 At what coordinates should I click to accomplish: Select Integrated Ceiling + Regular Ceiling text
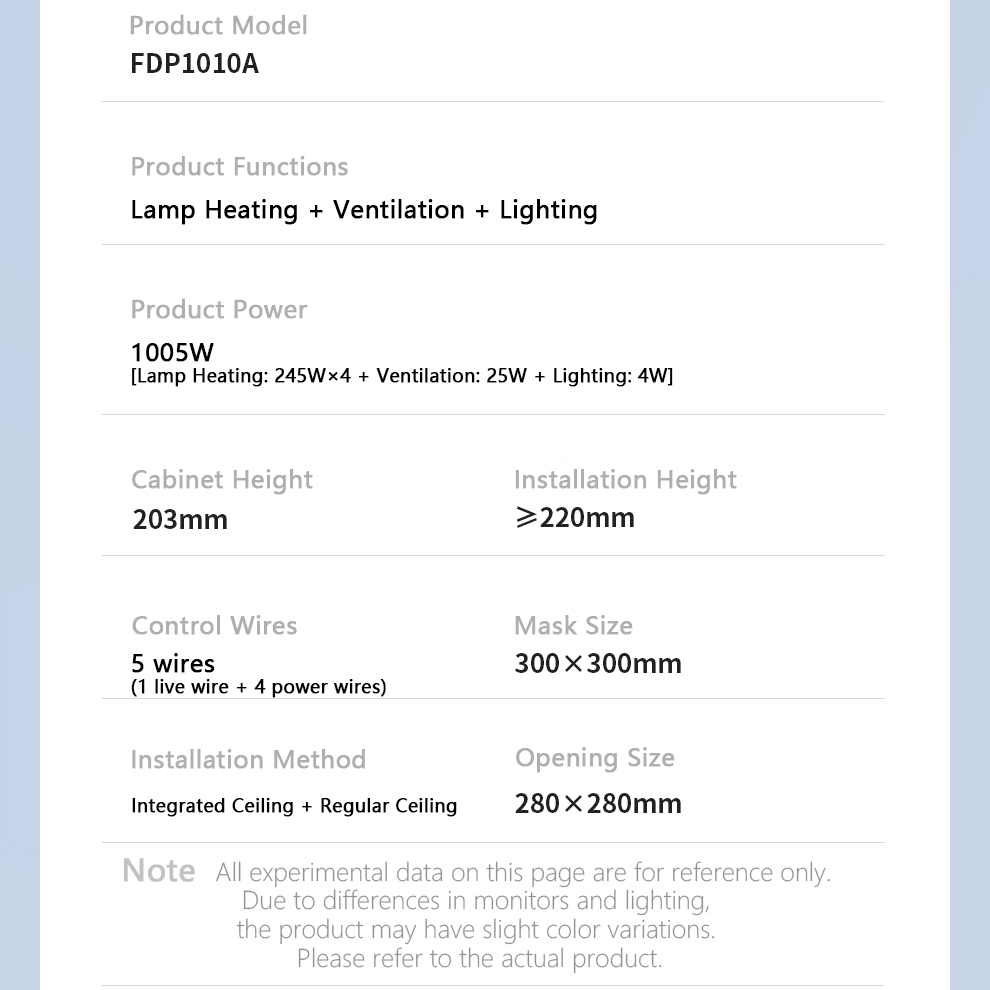click(294, 806)
